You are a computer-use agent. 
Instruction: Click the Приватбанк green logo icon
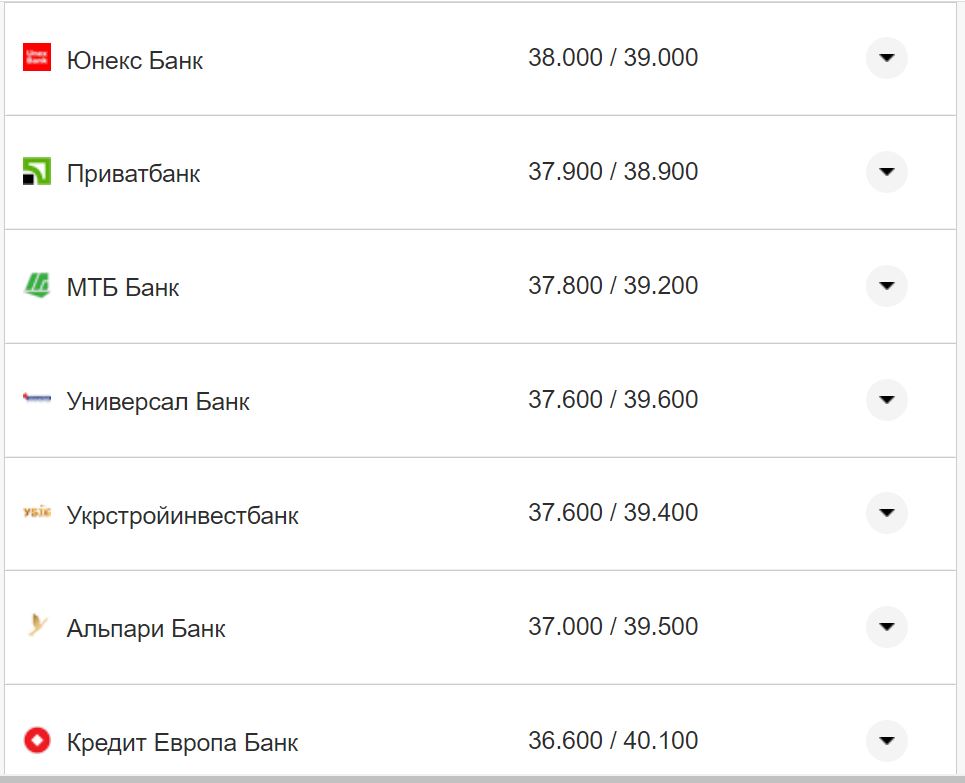[x=36, y=172]
